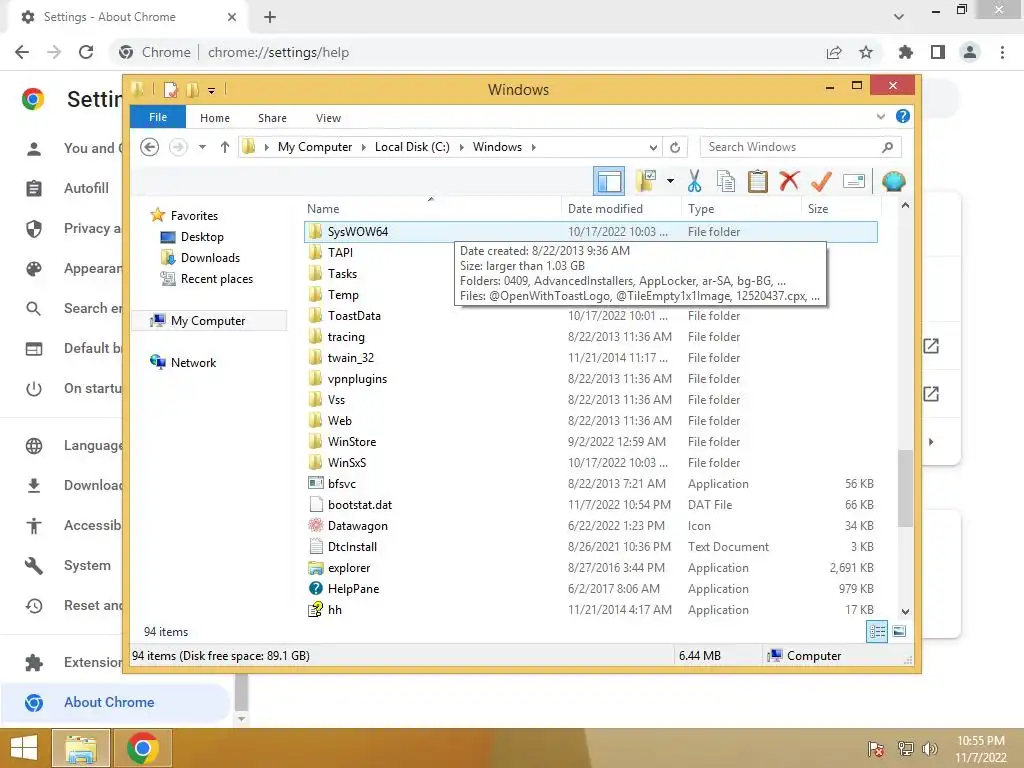Click the Paste clipboard icon
1024x768 pixels.
pos(758,181)
